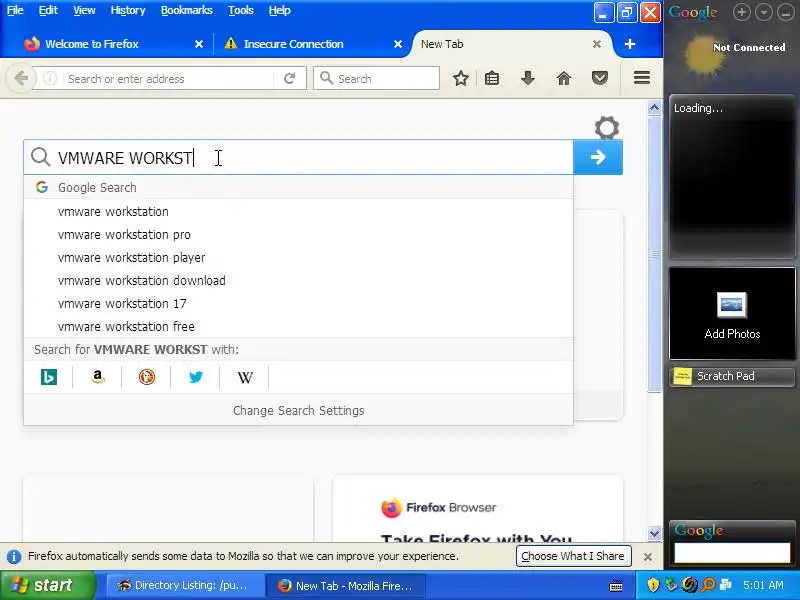Image resolution: width=800 pixels, height=600 pixels.
Task: Open the Downloads arrow icon
Action: click(528, 79)
